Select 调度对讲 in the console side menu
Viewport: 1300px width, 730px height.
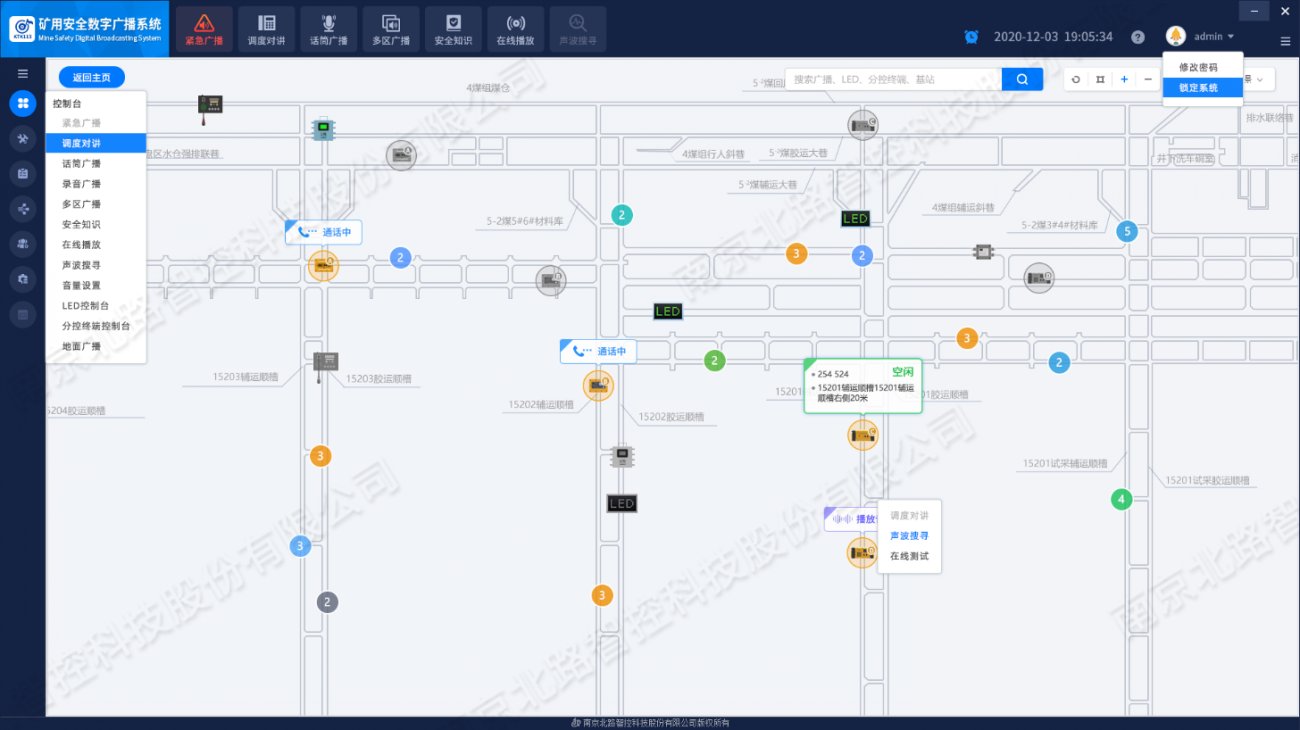click(81, 143)
